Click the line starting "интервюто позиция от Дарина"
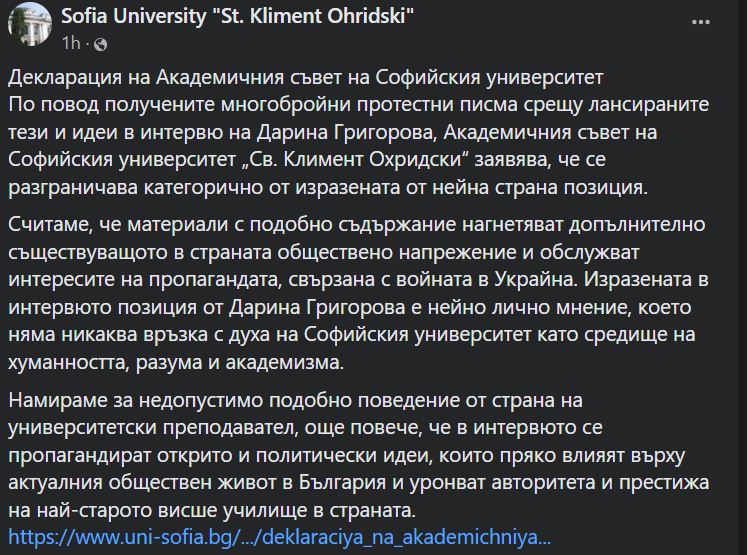This screenshot has height=555, width=747. (x=350, y=307)
